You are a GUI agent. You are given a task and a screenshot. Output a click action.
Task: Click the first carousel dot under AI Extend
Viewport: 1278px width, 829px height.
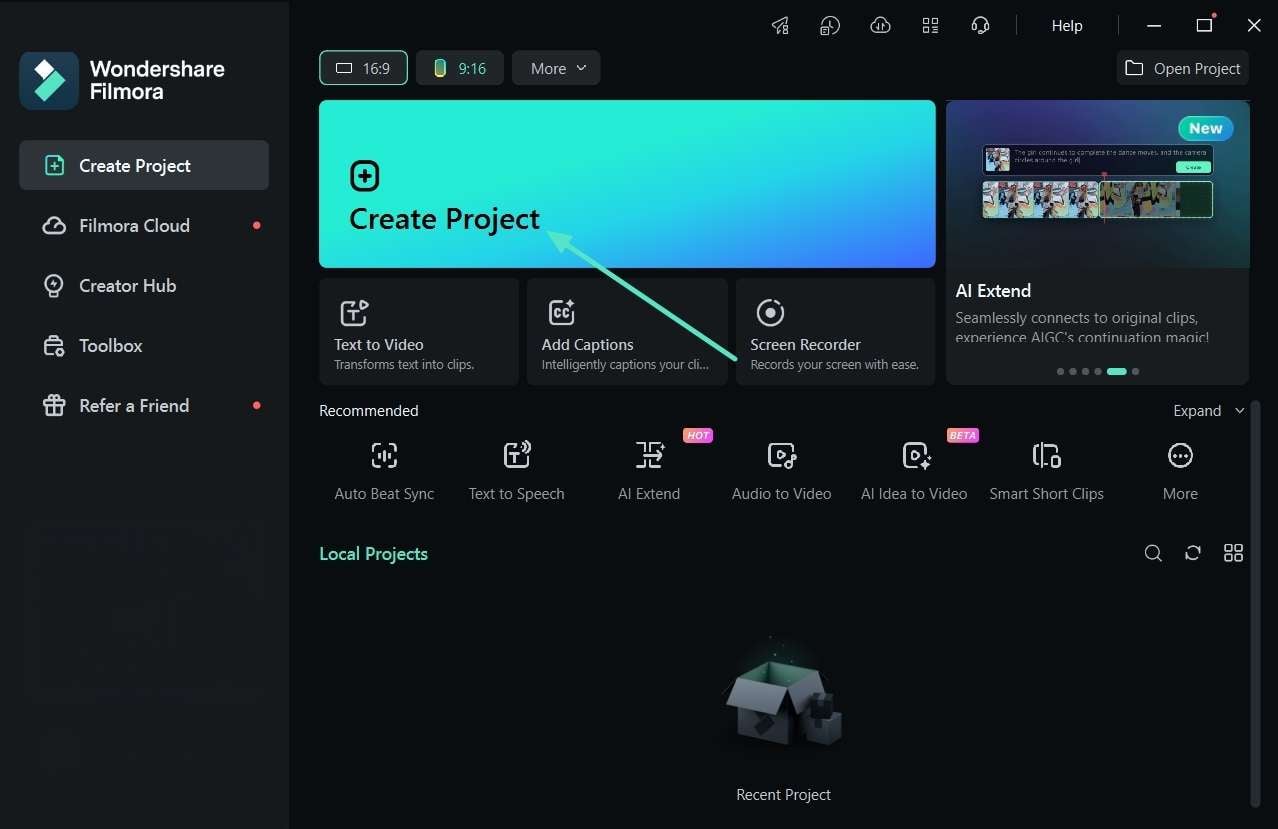(x=1060, y=371)
